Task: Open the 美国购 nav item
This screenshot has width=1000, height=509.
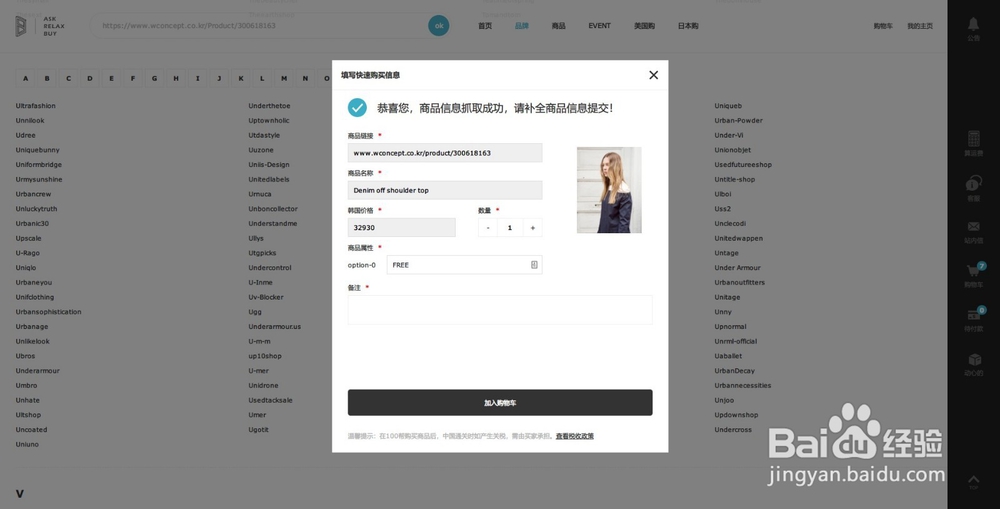Action: point(644,26)
